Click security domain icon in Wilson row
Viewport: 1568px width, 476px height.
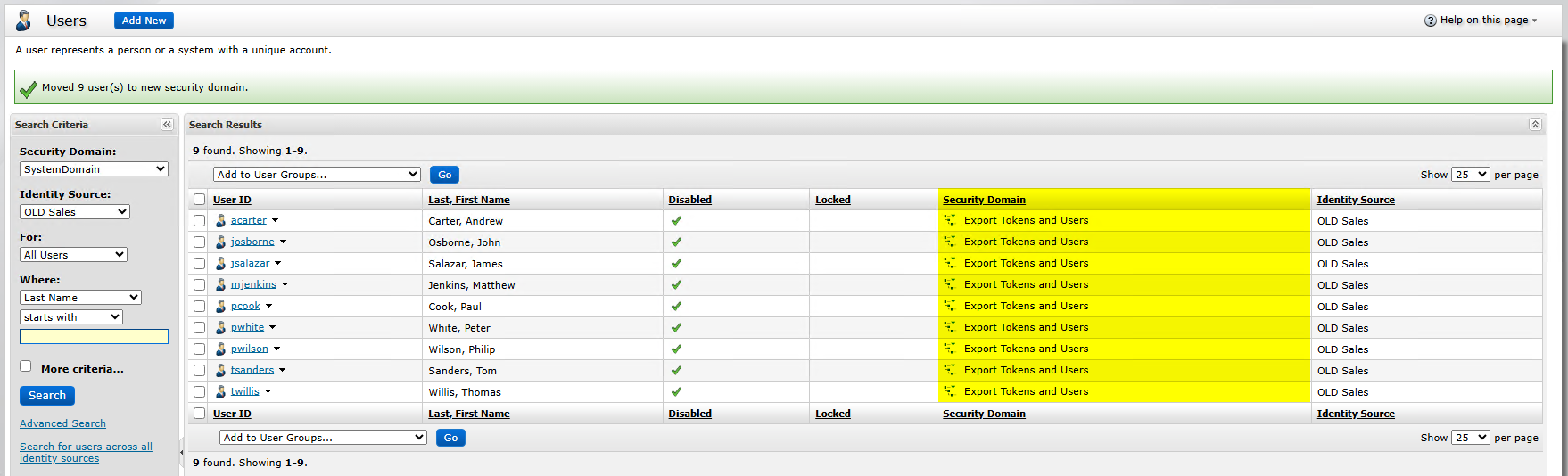tap(949, 349)
